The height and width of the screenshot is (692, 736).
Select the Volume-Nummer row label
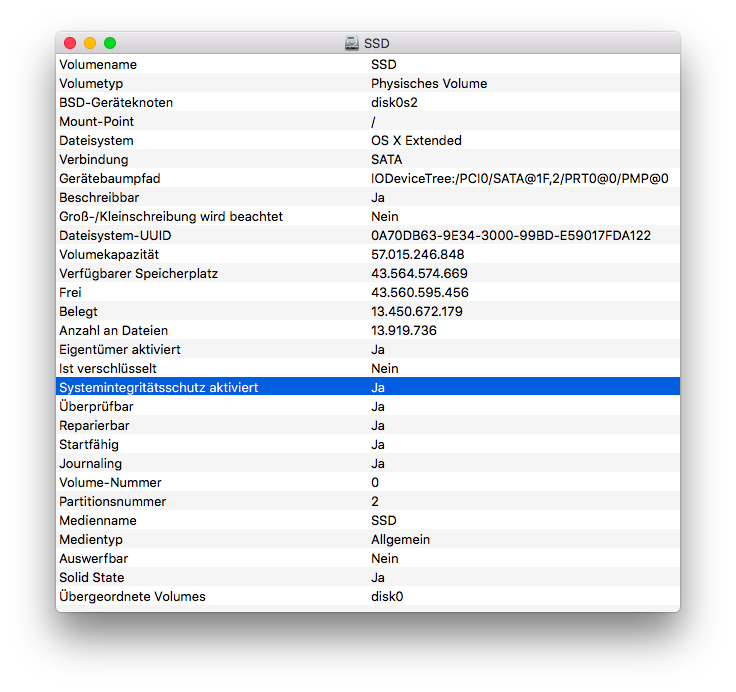tap(110, 483)
